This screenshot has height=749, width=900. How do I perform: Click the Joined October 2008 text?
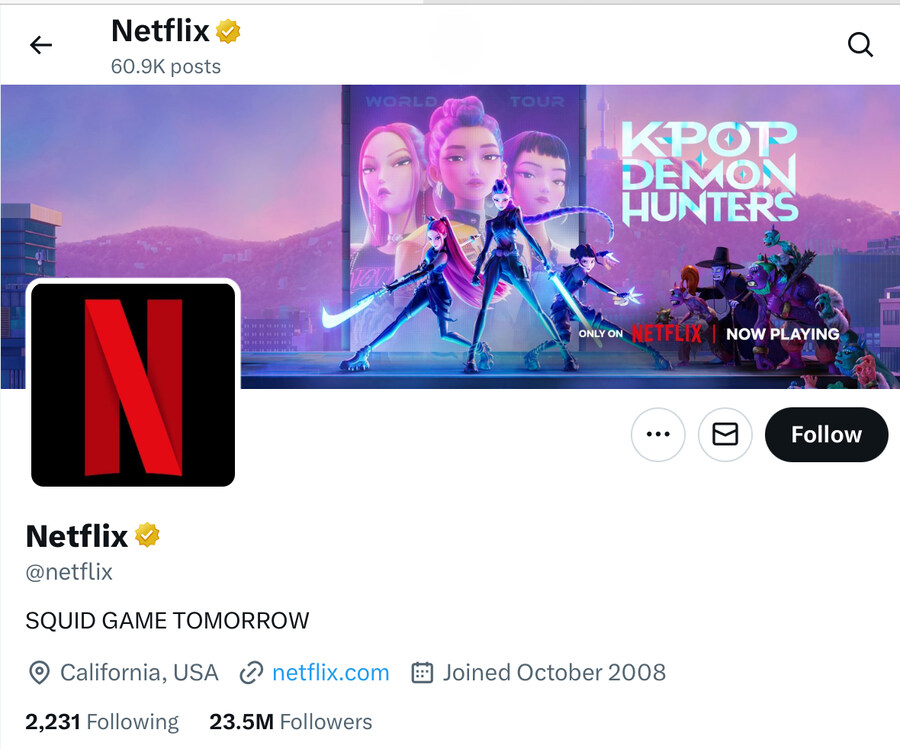554,672
